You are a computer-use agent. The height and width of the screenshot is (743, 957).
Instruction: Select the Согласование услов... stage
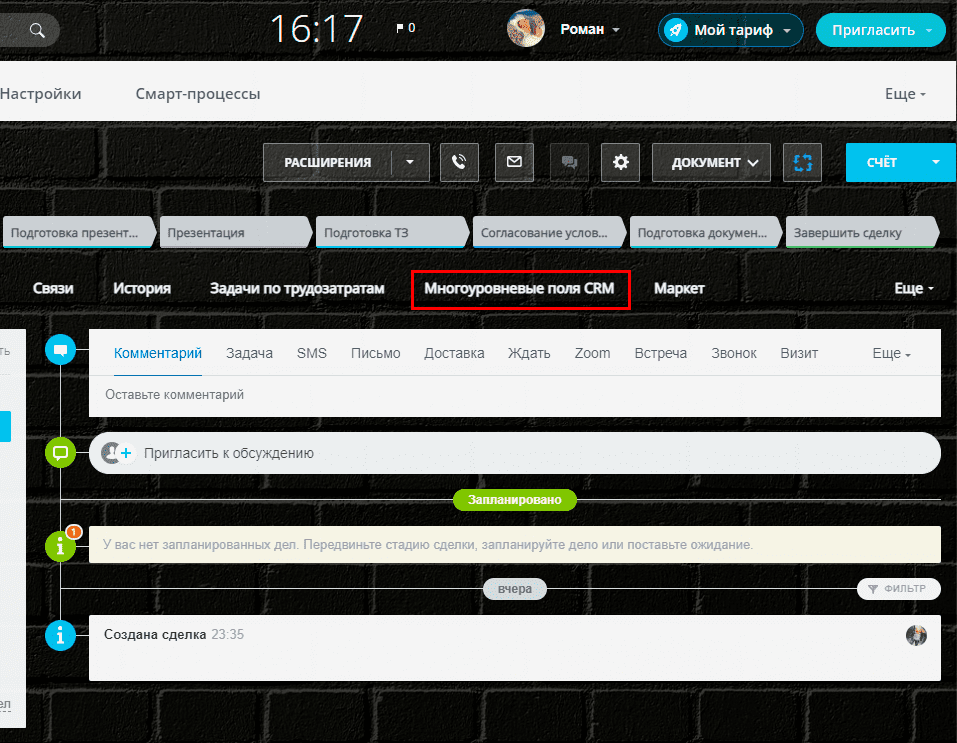tap(549, 233)
